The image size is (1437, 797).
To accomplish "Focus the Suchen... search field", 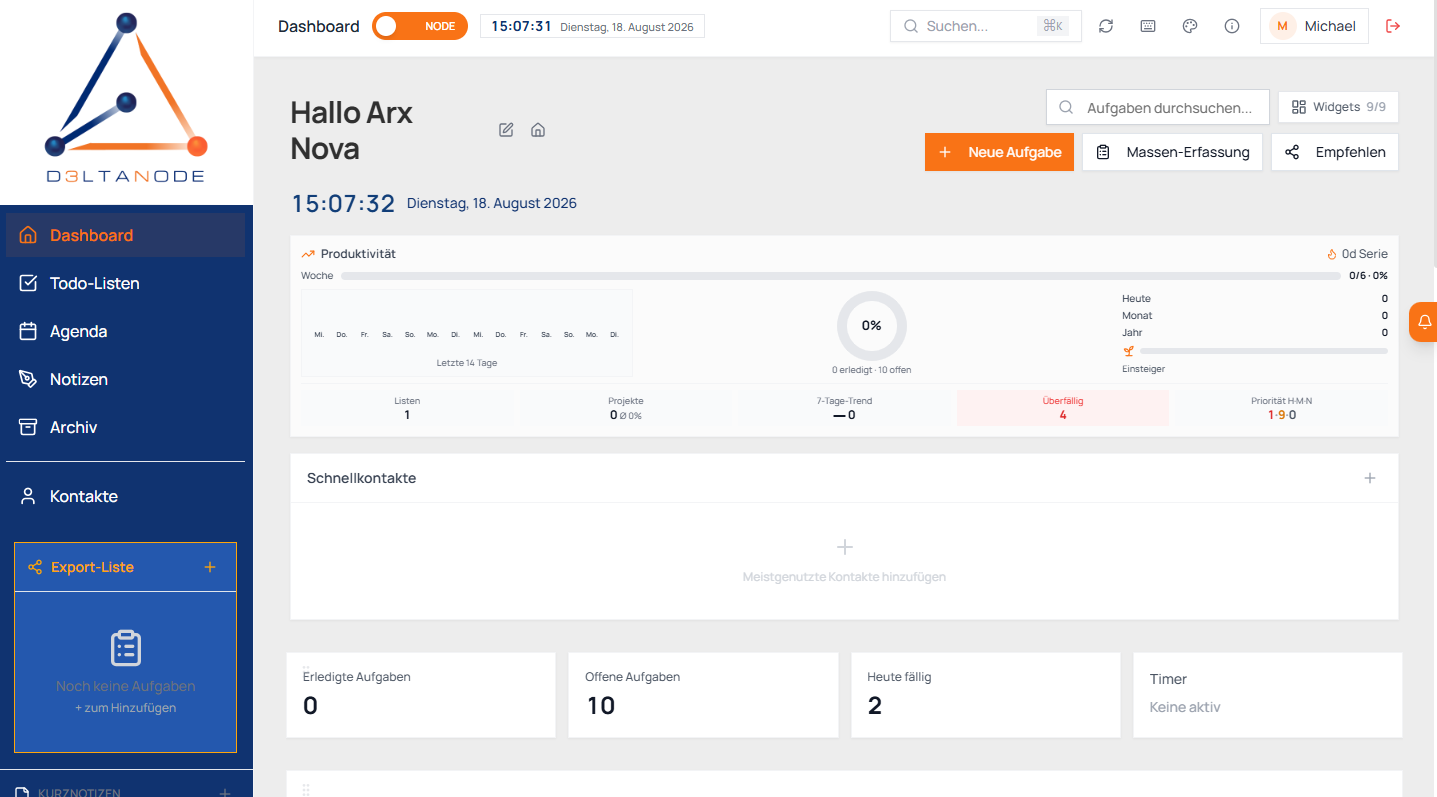I will point(986,26).
